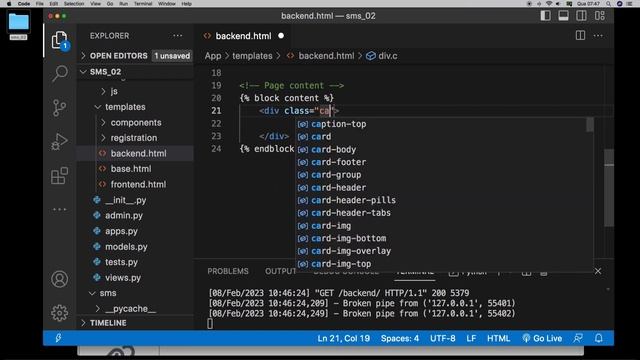Switch to the PROBLEMS panel tab

(228, 271)
